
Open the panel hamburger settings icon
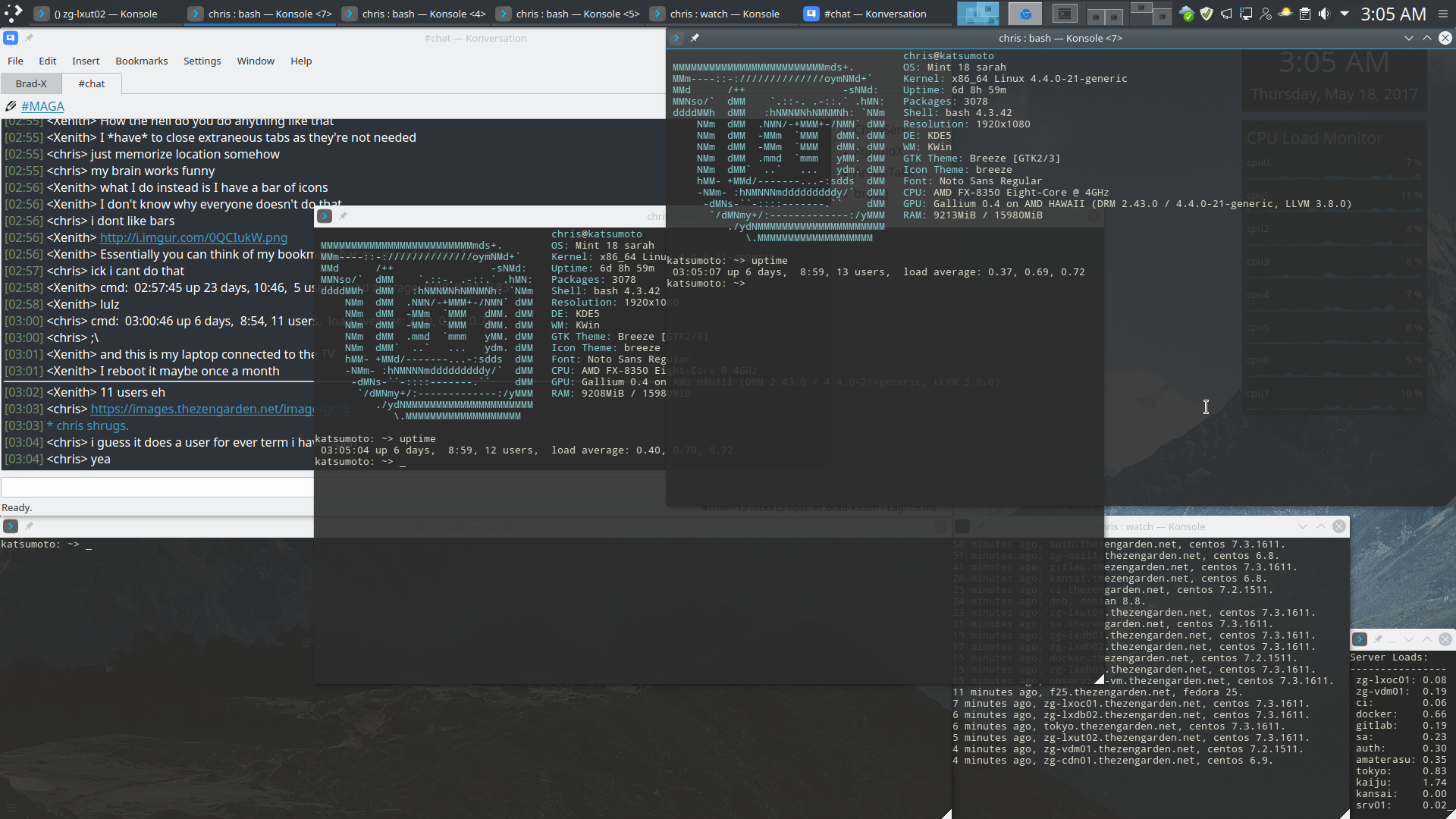pos(1443,14)
